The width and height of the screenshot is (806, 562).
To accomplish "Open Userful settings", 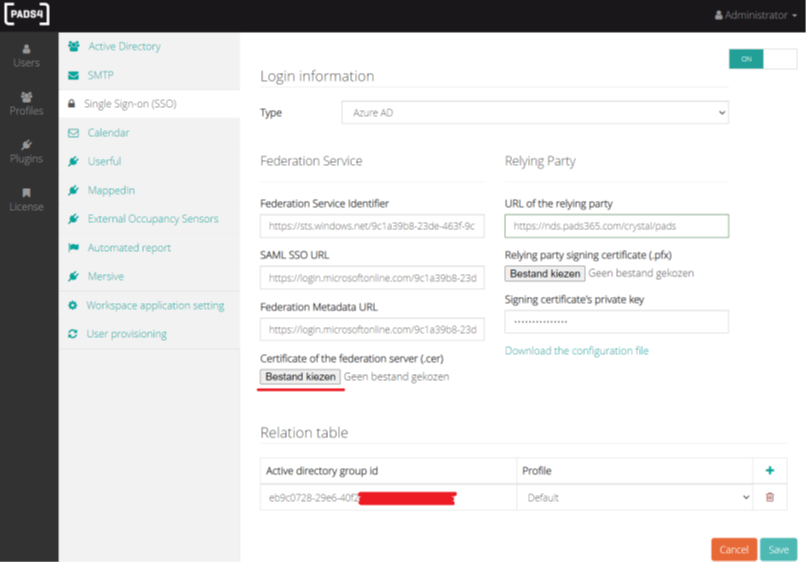I will 104,161.
